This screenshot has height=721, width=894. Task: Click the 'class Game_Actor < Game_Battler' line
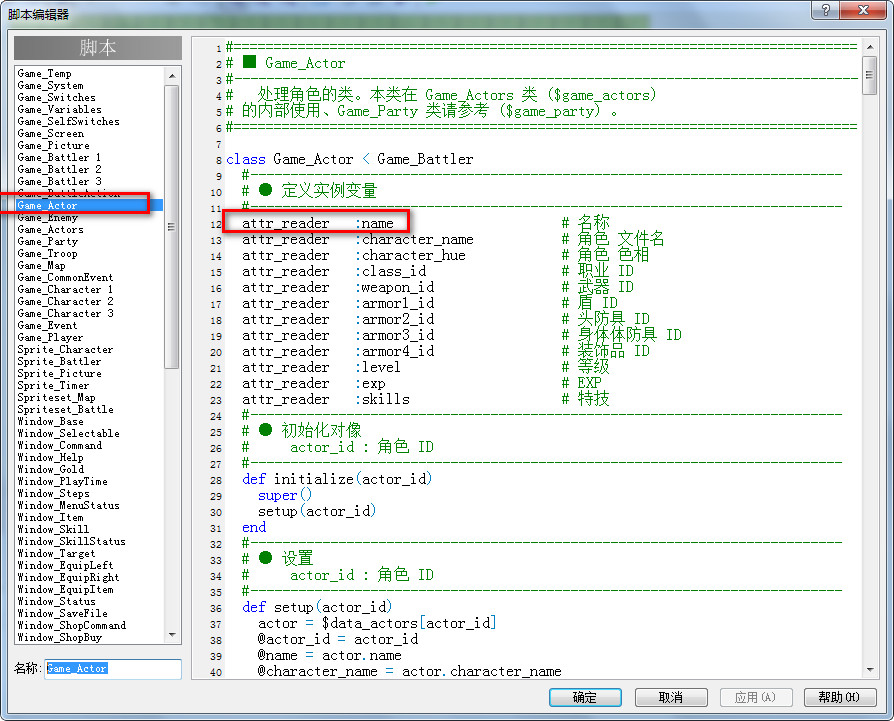tap(350, 159)
